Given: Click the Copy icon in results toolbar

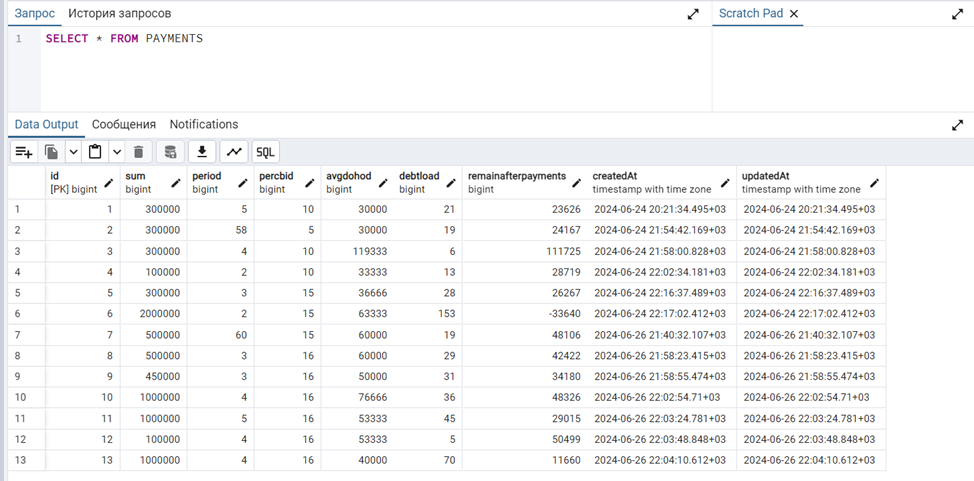Looking at the screenshot, I should [x=52, y=152].
